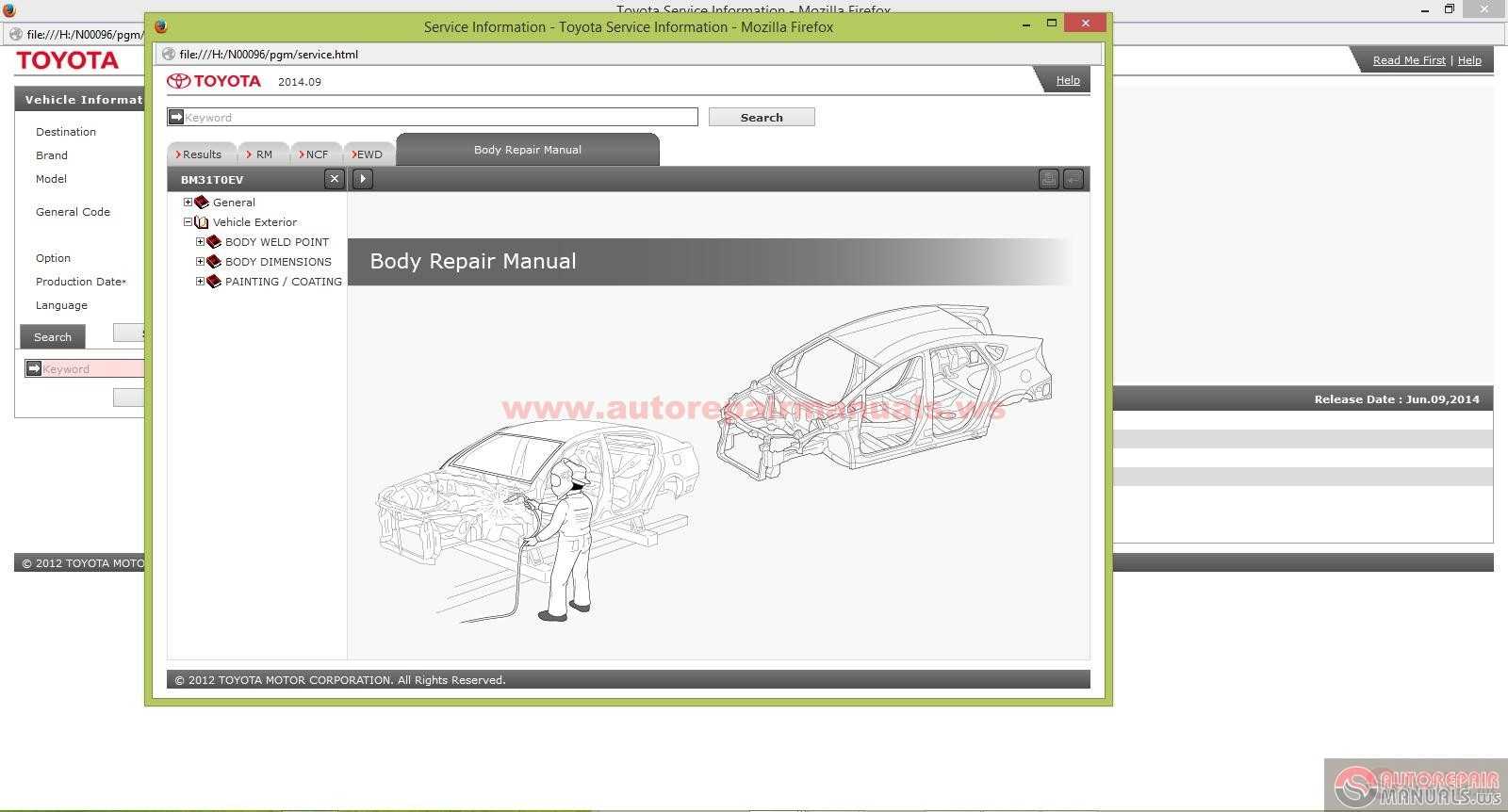Click the Firefox icon of the background window
The height and width of the screenshot is (812, 1508).
[9, 9]
